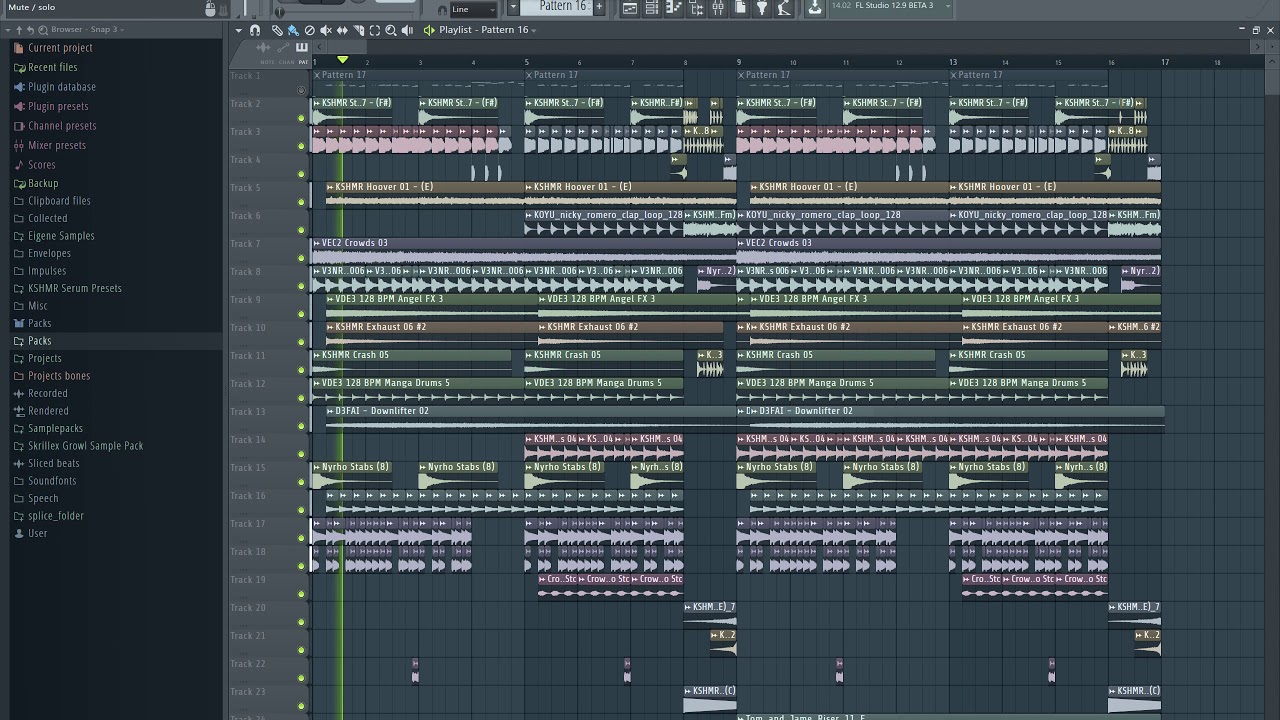Viewport: 1280px width, 720px height.
Task: Open Current project in the browser
Action: coord(60,48)
